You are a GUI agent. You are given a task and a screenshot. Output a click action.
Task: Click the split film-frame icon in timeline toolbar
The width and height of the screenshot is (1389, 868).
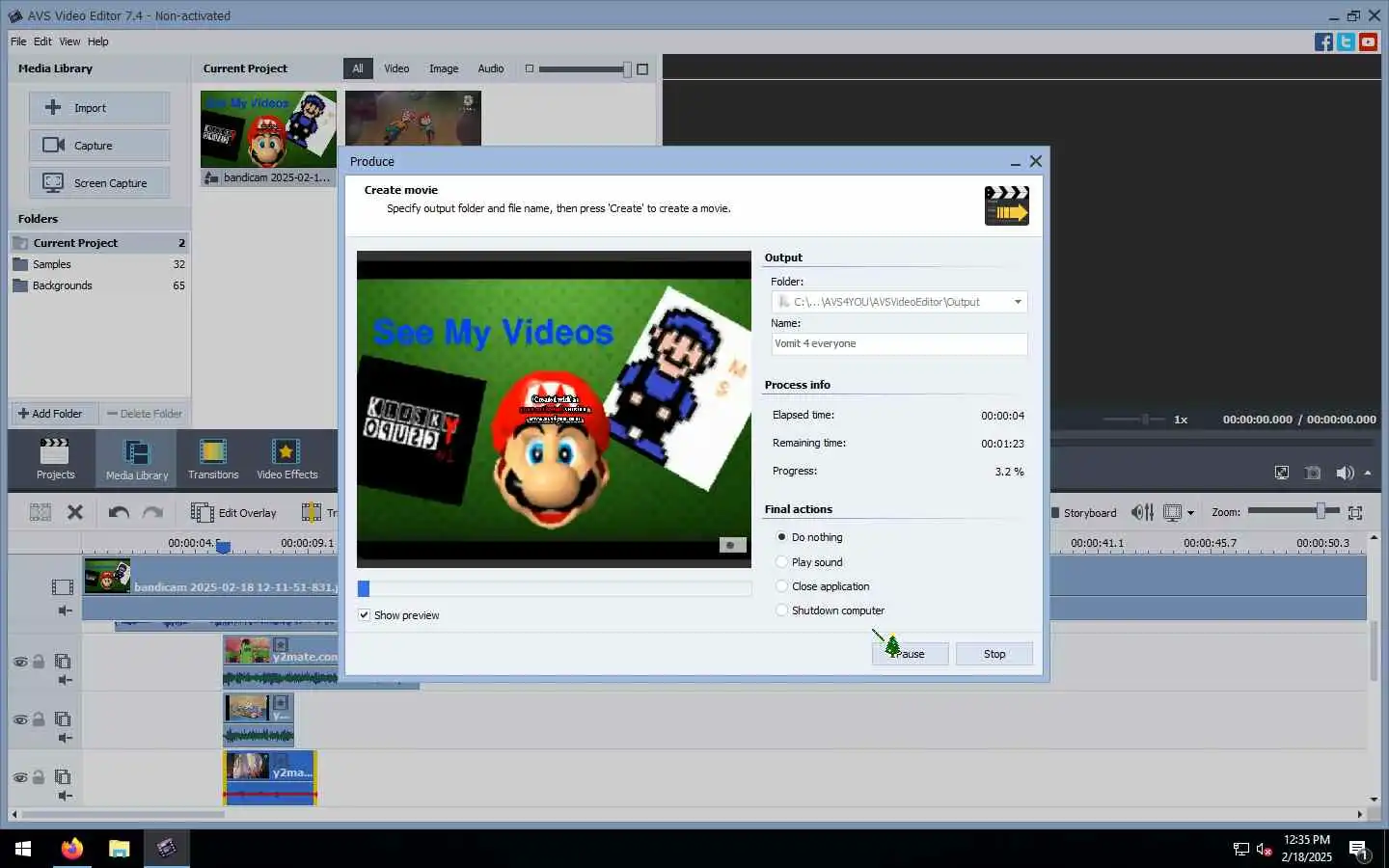pyautogui.click(x=41, y=512)
